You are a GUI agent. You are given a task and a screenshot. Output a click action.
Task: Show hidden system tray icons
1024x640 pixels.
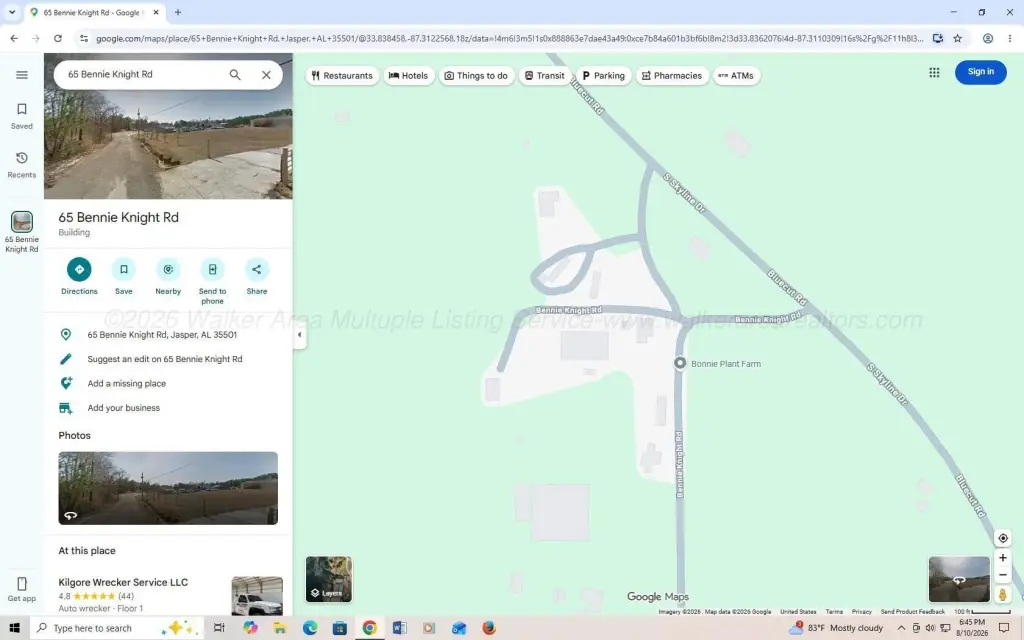point(901,628)
